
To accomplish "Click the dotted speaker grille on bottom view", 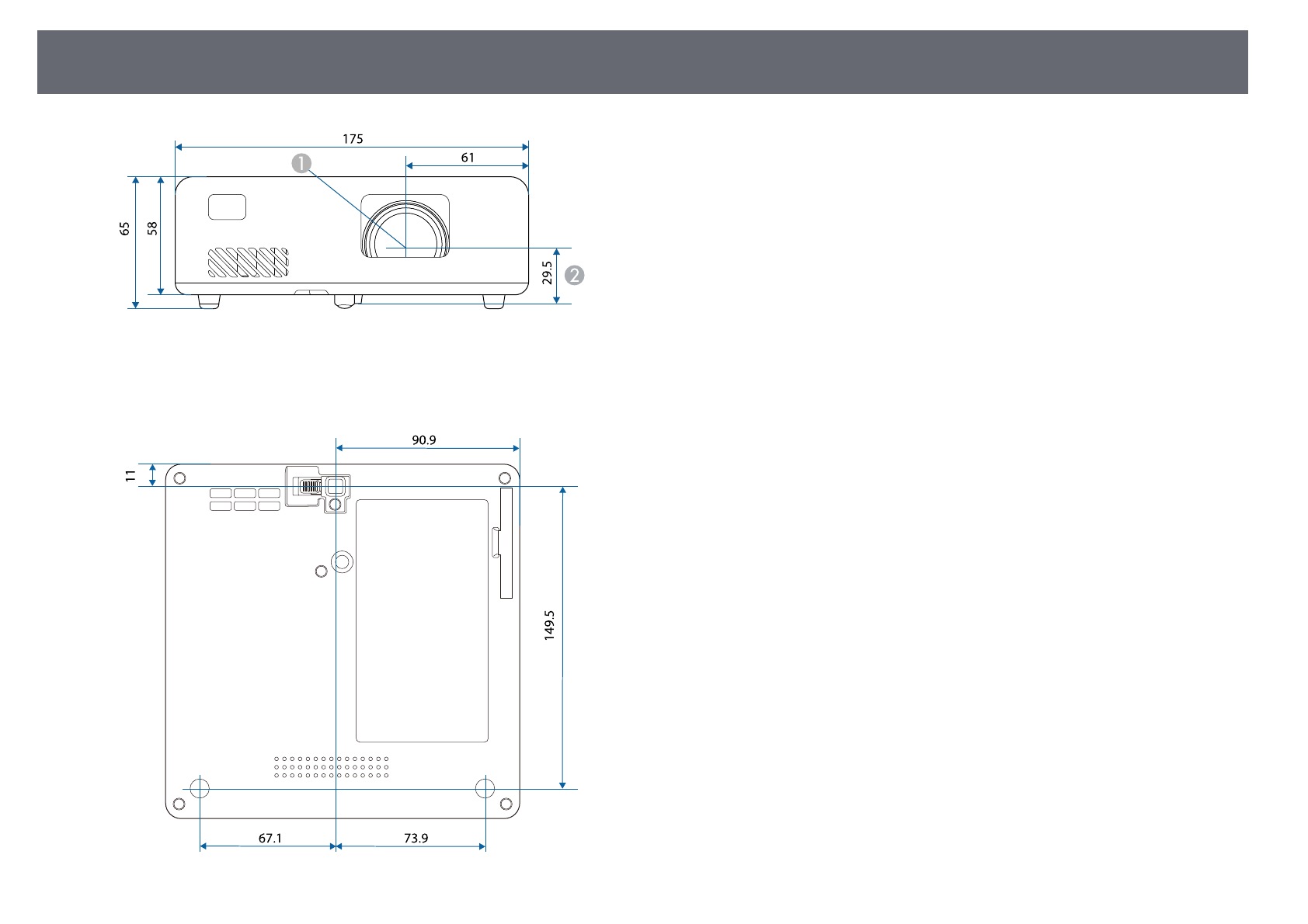I will click(x=331, y=767).
